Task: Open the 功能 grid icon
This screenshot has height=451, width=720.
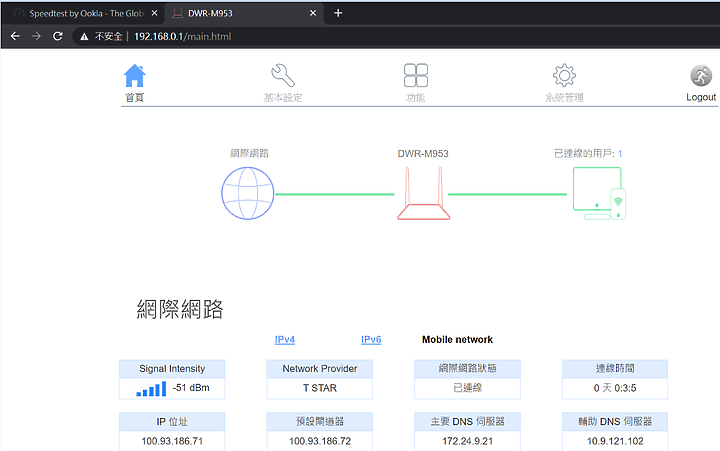Action: pyautogui.click(x=416, y=75)
